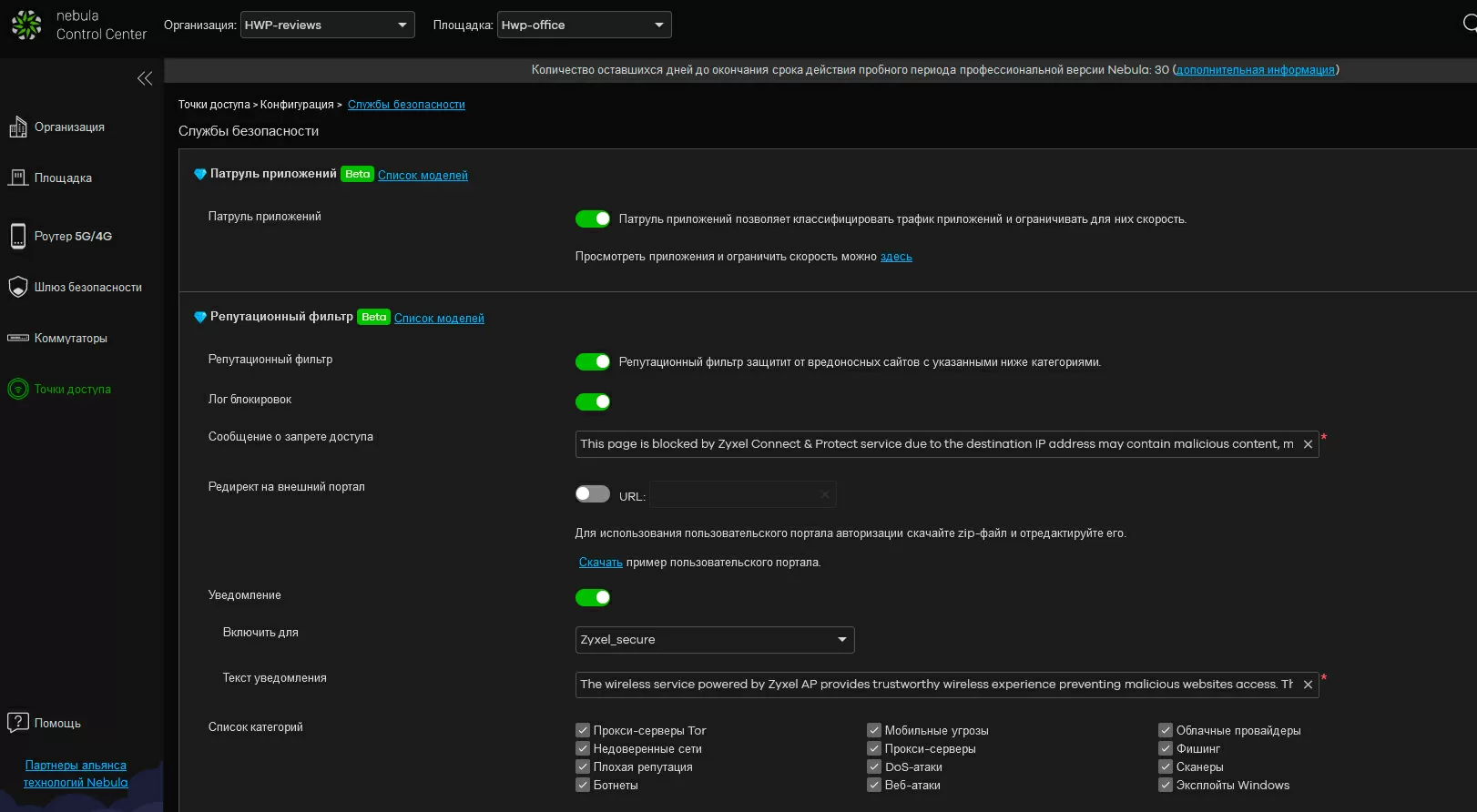Open Помощь in sidebar
The image size is (1477, 812).
pyautogui.click(x=57, y=724)
